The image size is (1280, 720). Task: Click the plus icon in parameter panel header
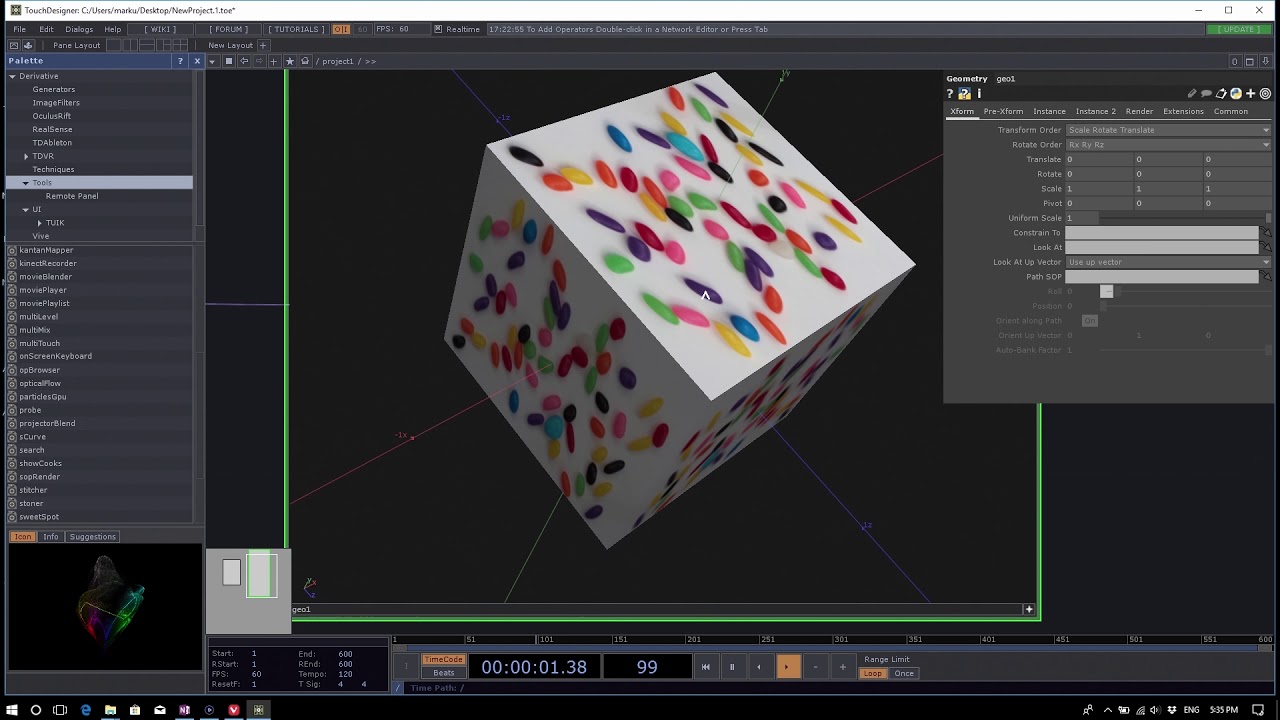(1250, 94)
